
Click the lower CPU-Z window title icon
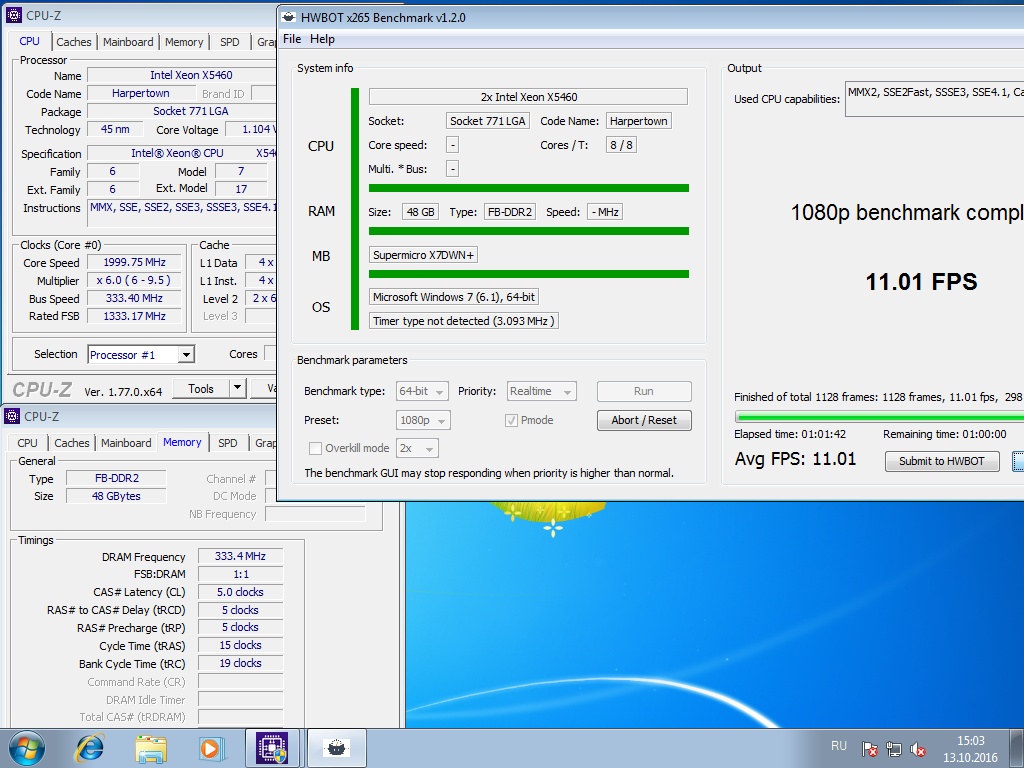coord(12,416)
